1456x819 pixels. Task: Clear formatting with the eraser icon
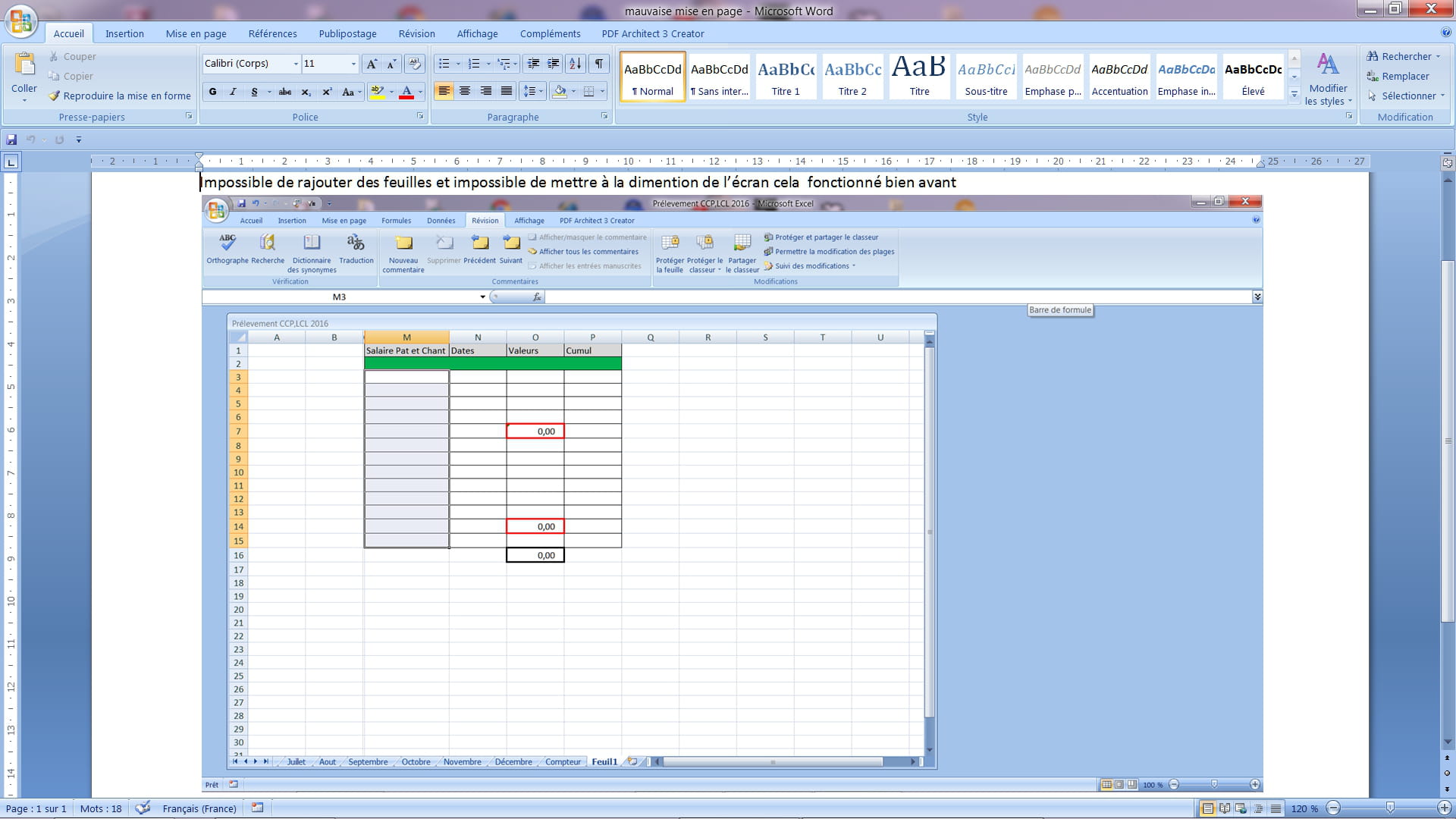click(x=414, y=64)
